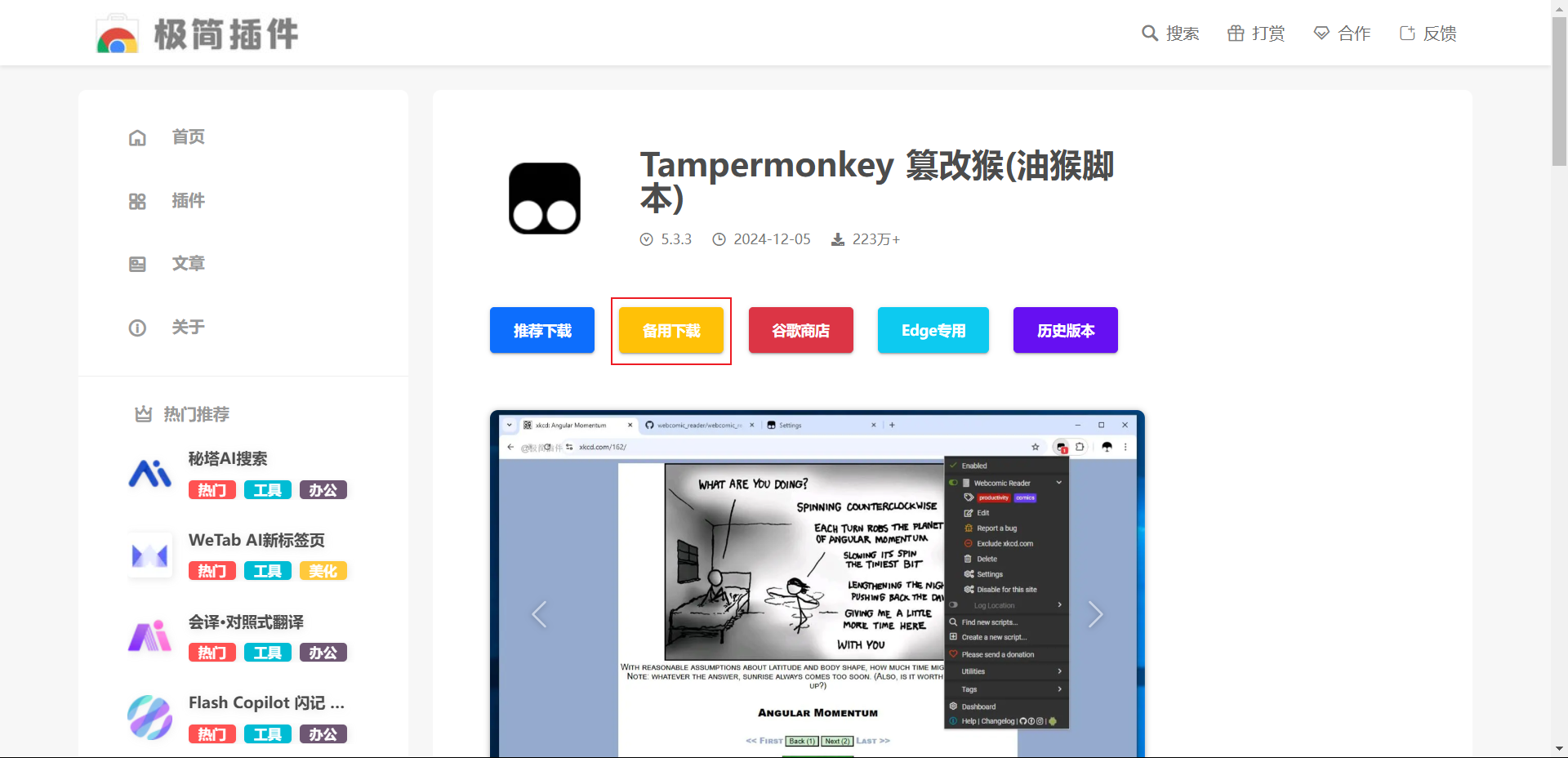This screenshot has width=1568, height=758.
Task: Click the 推荐下载 blue button
Action: [x=542, y=330]
